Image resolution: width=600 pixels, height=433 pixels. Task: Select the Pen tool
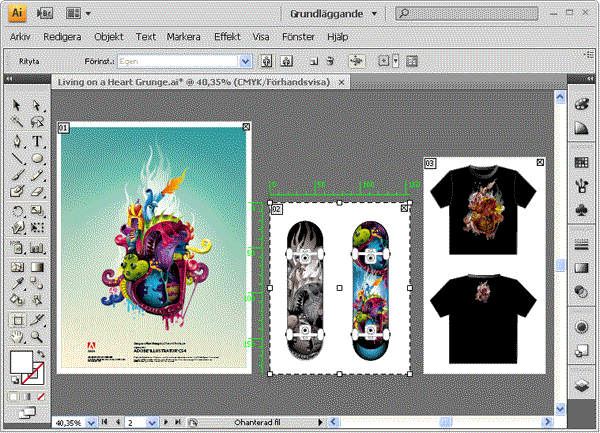16,141
